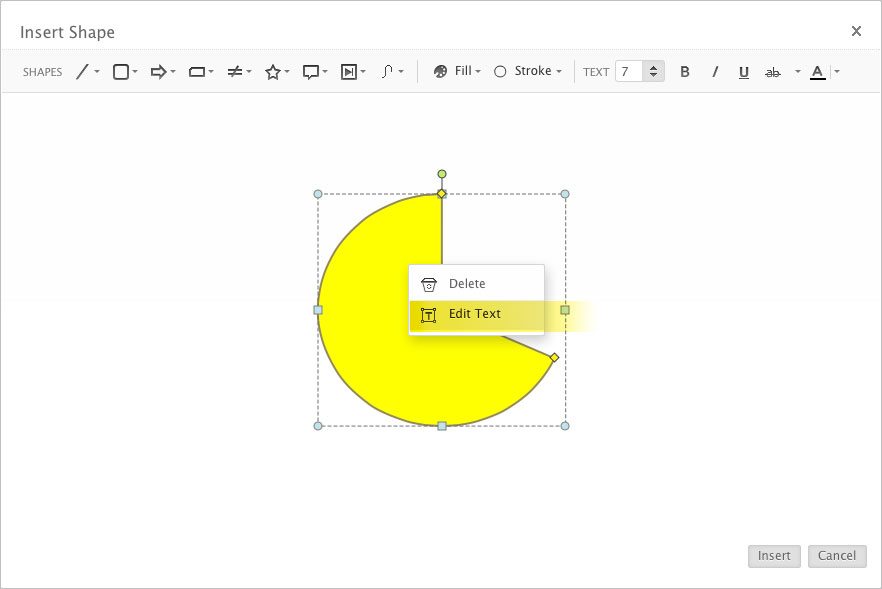Expand the text color dropdown arrow
The width and height of the screenshot is (882, 589).
[837, 72]
